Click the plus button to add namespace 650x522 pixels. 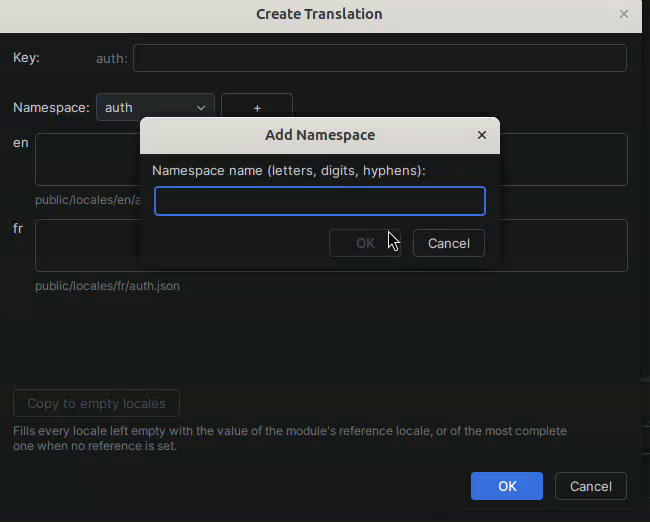tap(257, 107)
